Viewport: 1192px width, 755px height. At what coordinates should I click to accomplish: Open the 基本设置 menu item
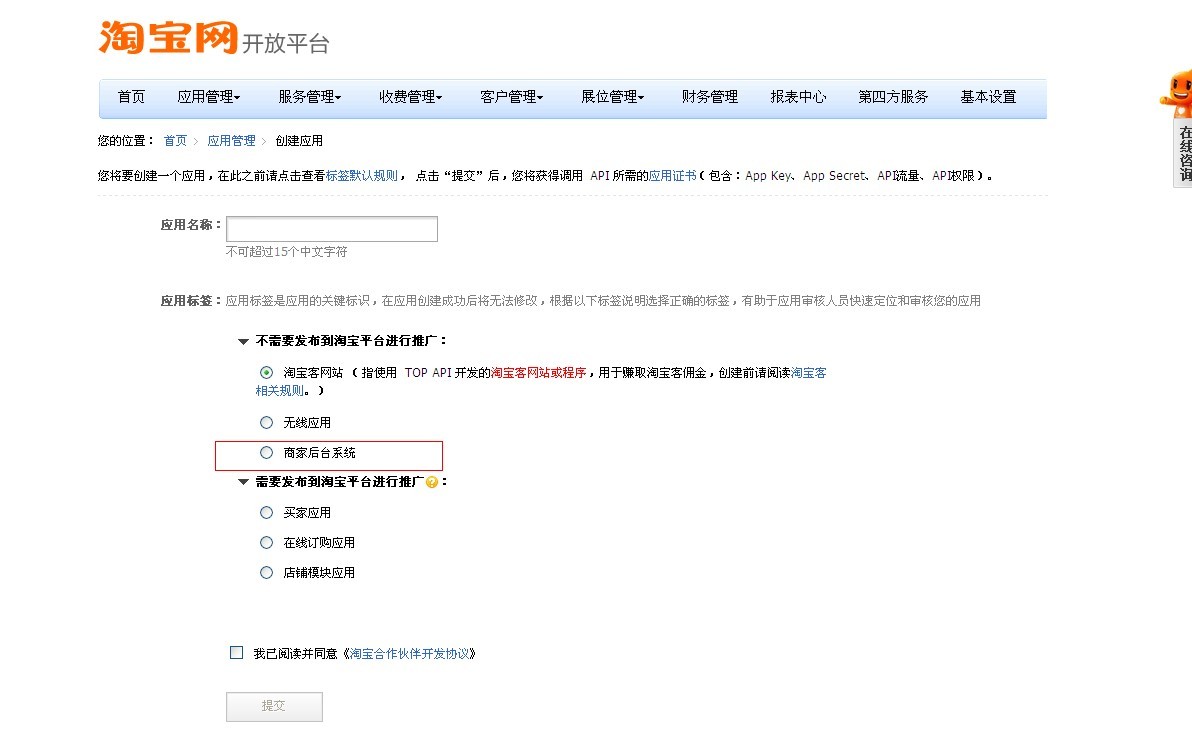point(988,97)
